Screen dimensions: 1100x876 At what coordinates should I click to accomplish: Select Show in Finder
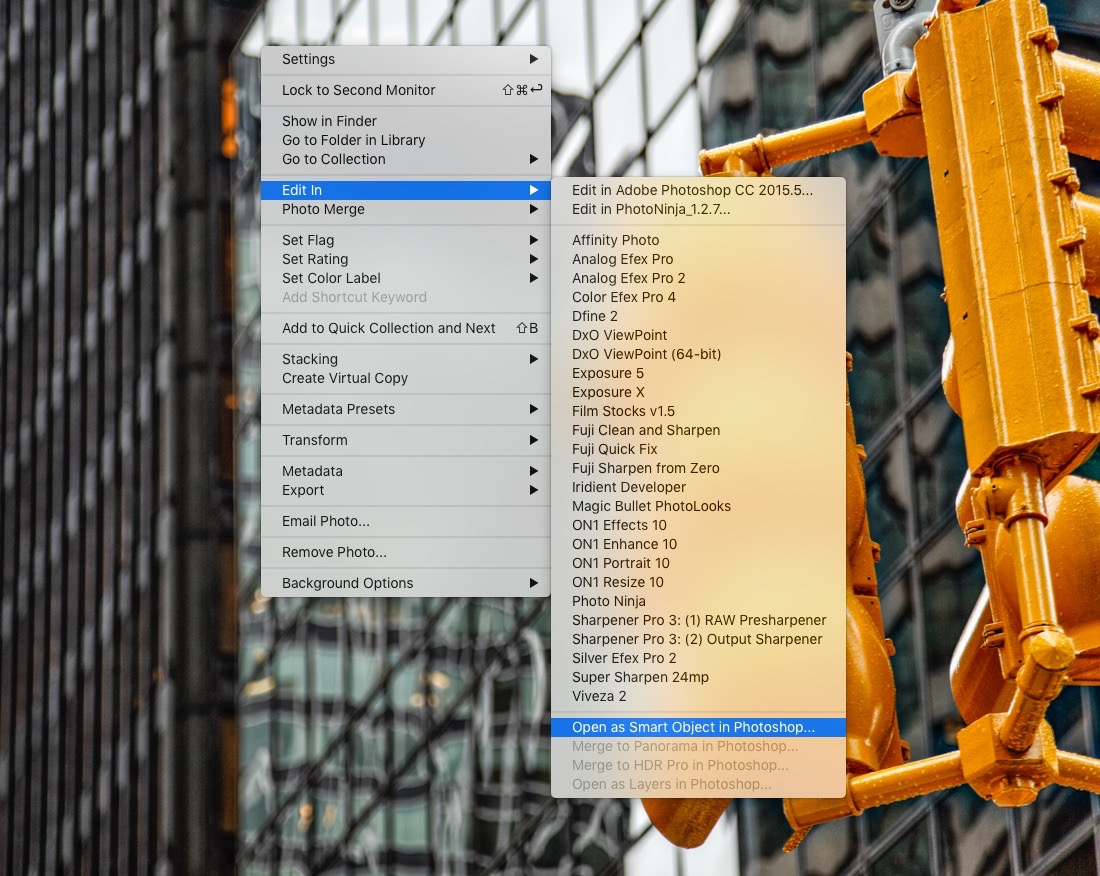pyautogui.click(x=405, y=121)
